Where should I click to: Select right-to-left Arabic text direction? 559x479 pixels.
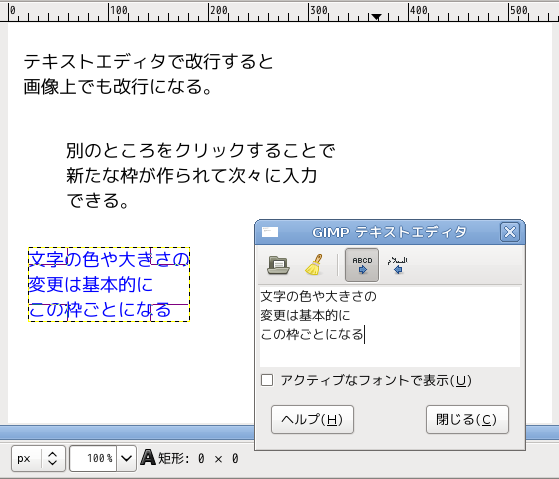pos(398,265)
